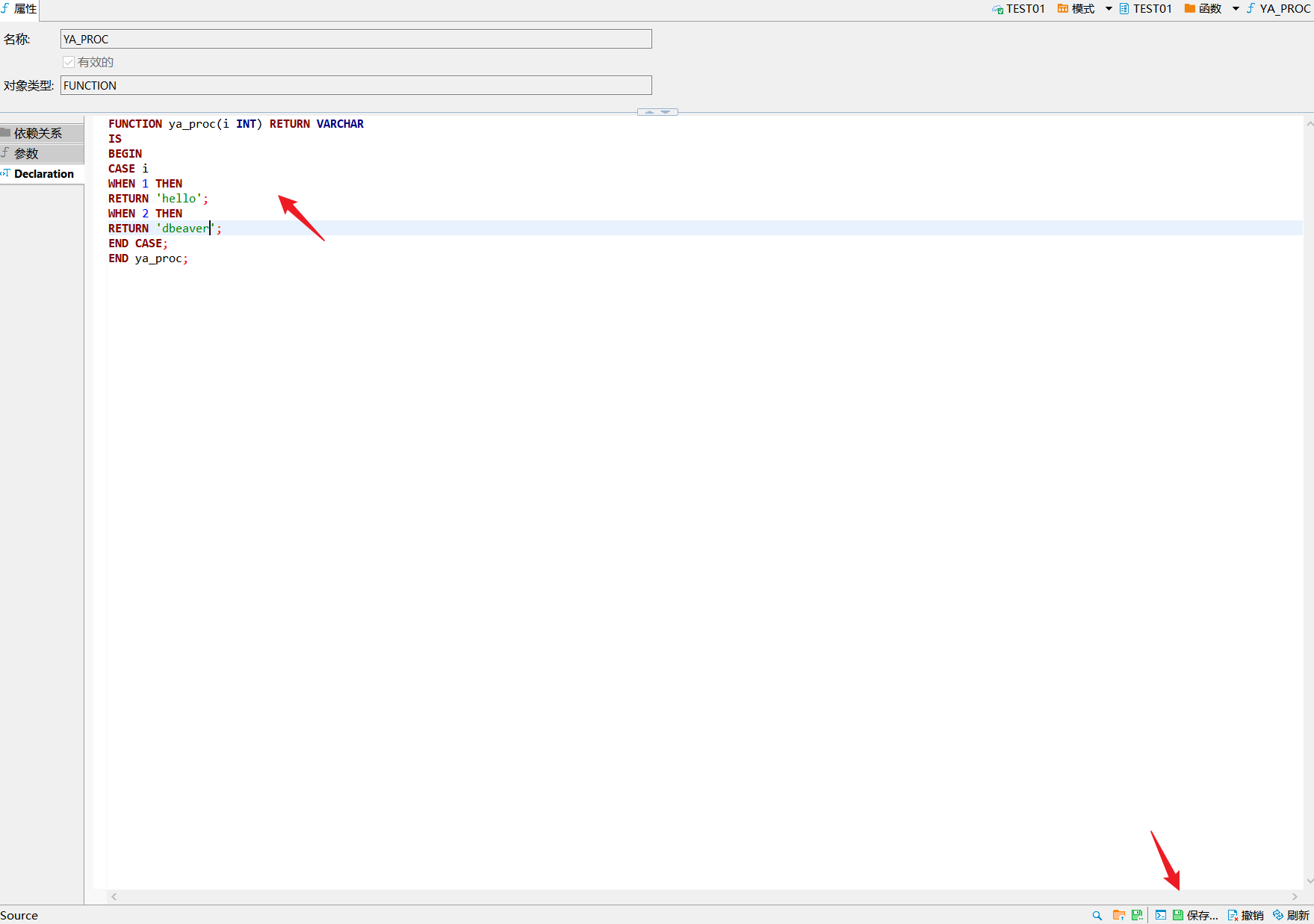The height and width of the screenshot is (924, 1314).
Task: Click the 'END ya_proc;' line
Action: [x=148, y=258]
